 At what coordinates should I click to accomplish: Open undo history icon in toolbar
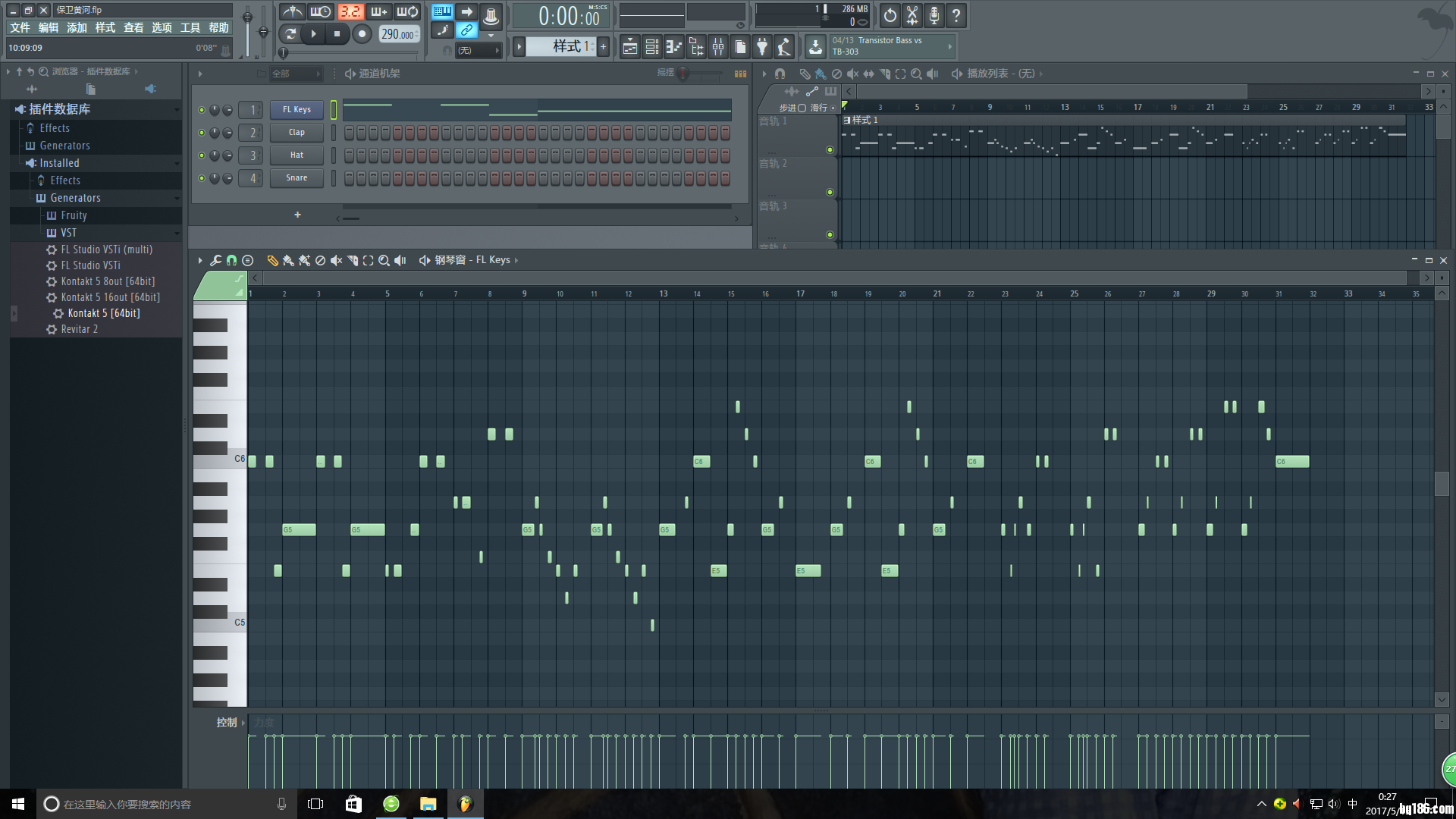click(x=890, y=15)
